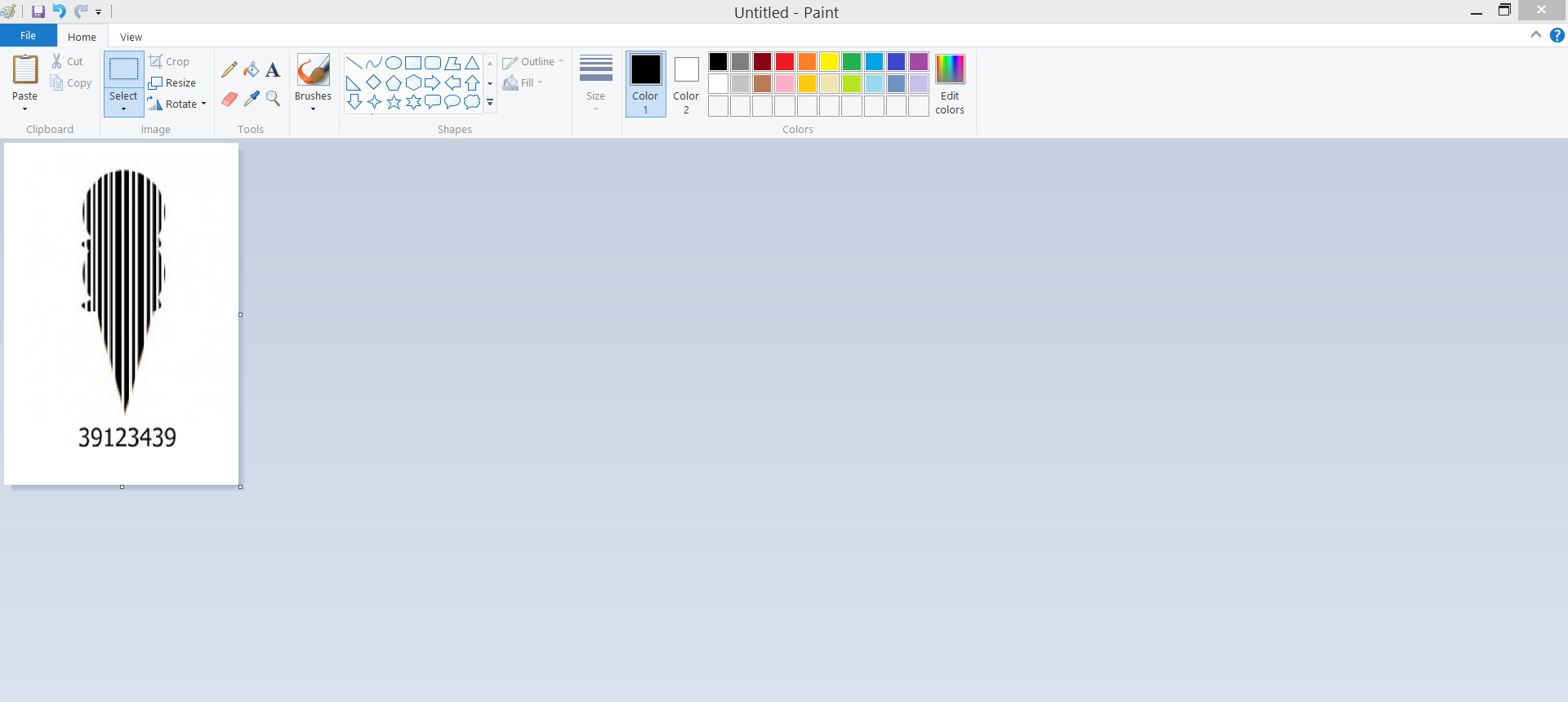Screen dimensions: 1568x702
Task: Choose the Right triangle shape
Action: pos(354,82)
